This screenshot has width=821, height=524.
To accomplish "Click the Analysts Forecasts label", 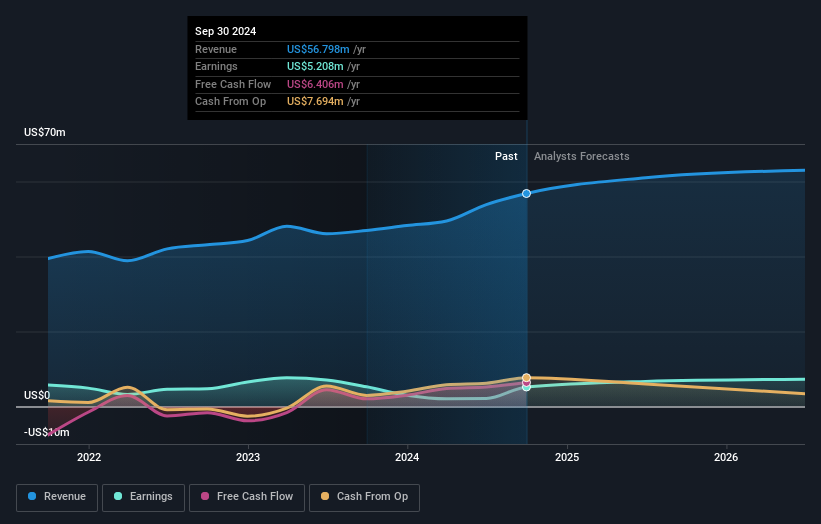I will click(x=582, y=157).
